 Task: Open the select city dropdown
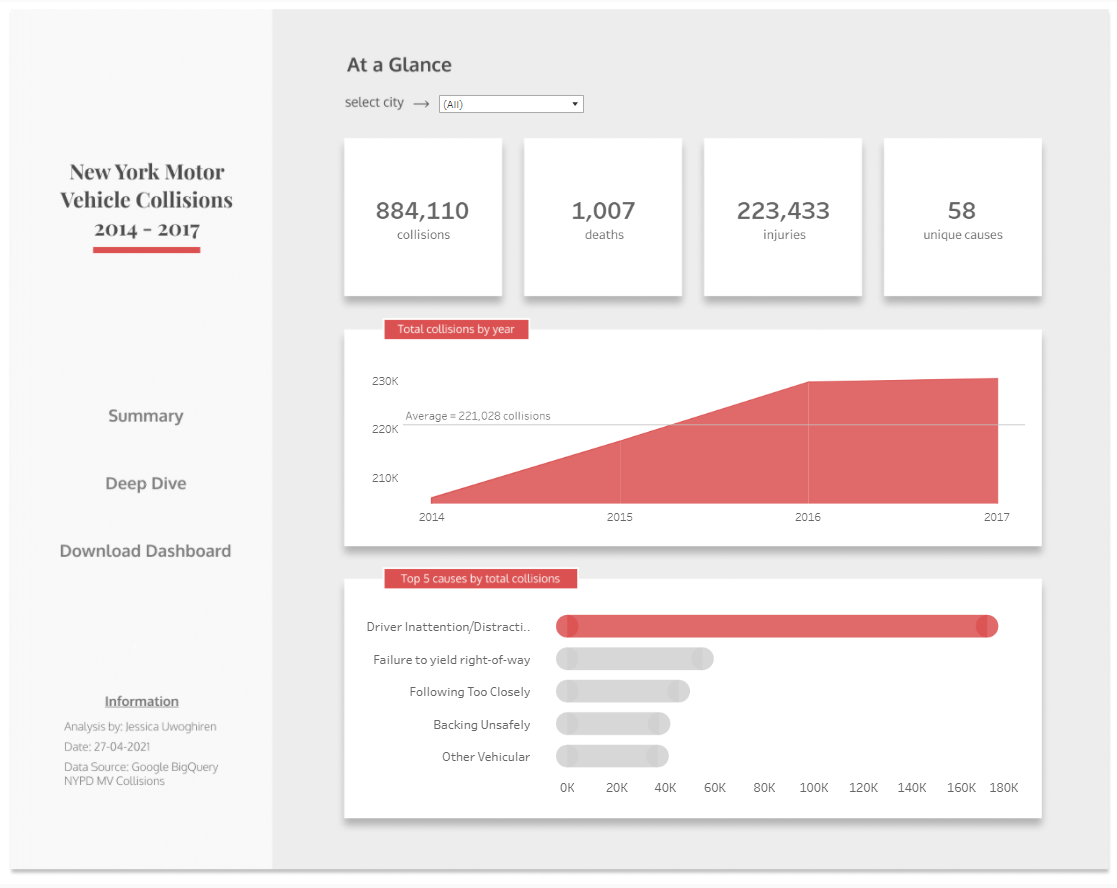click(x=511, y=104)
